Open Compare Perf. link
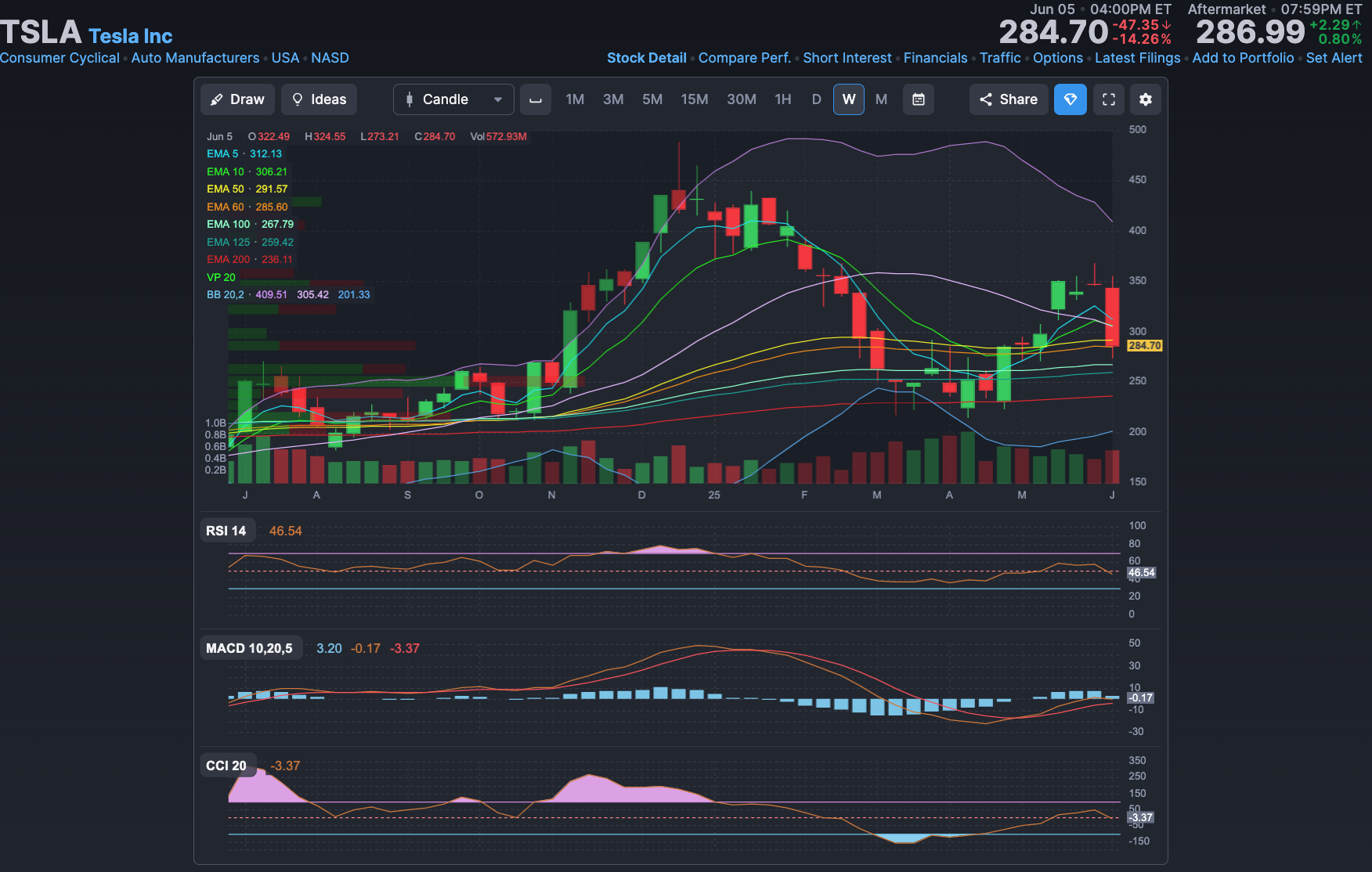This screenshot has width=1372, height=872. (x=745, y=58)
